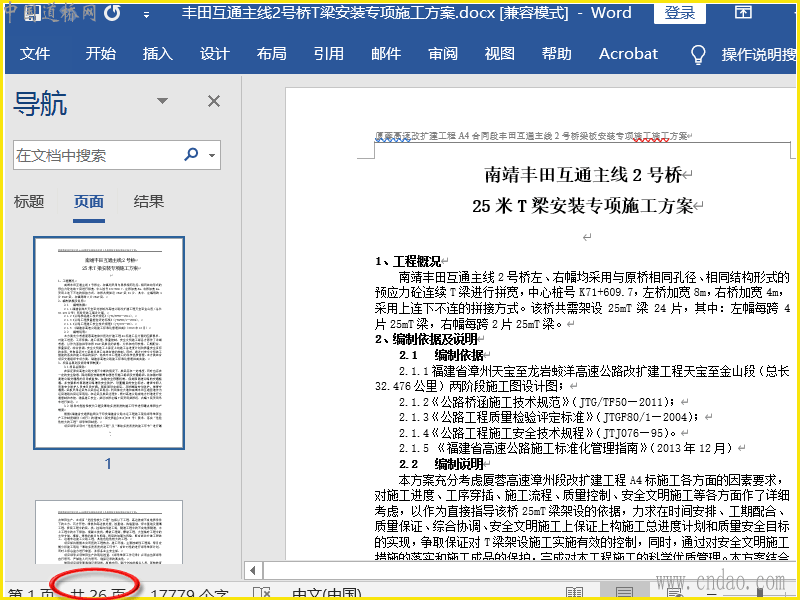Click the subheading 2.1 编制依据
This screenshot has height=600, width=800.
click(441, 355)
